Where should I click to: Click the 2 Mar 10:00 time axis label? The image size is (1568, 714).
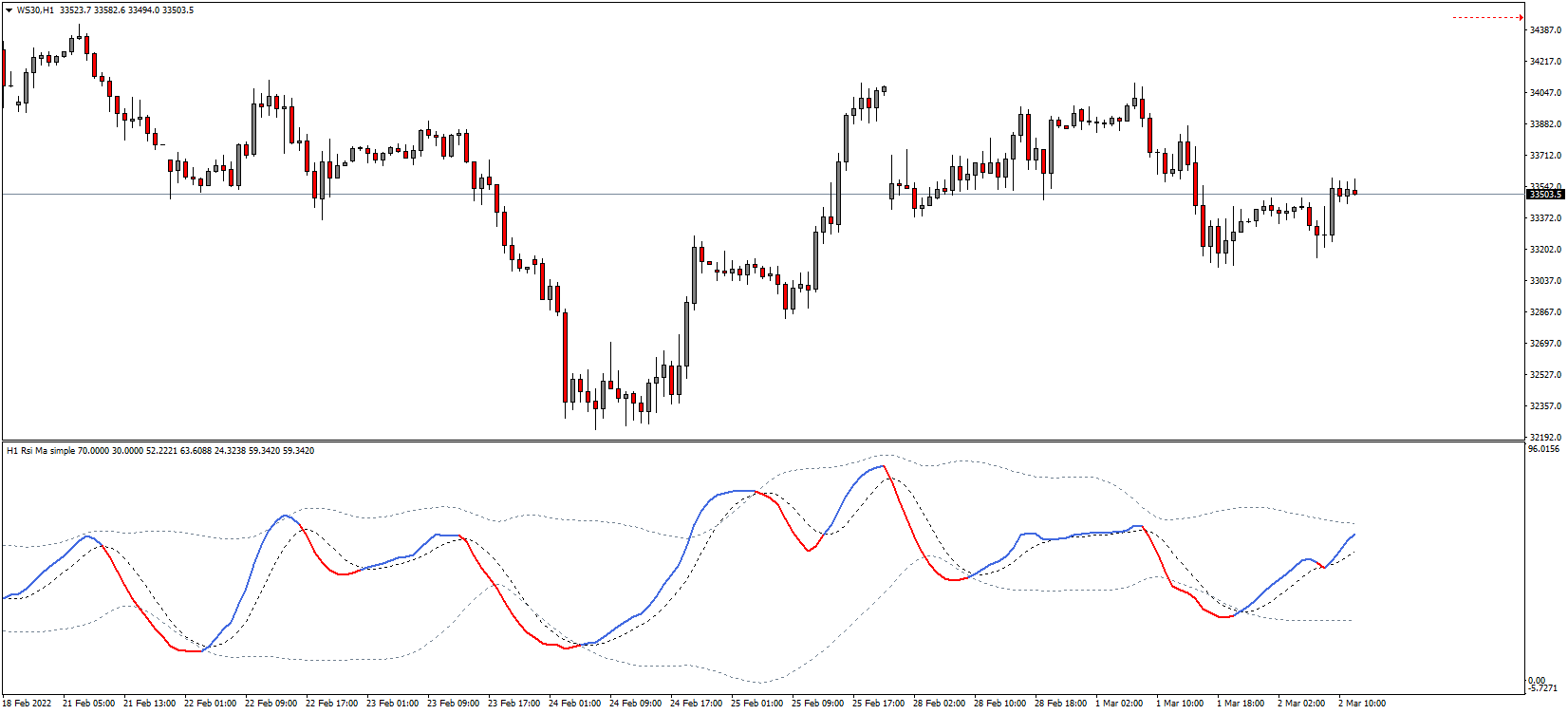pyautogui.click(x=1362, y=704)
